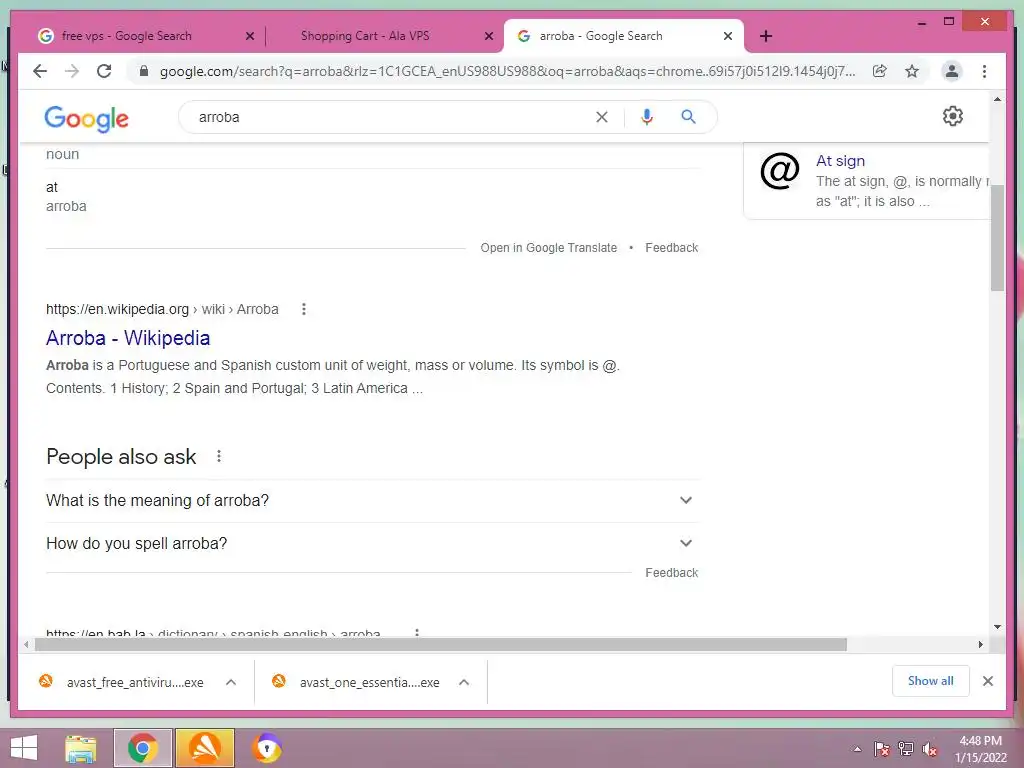The width and height of the screenshot is (1024, 768).
Task: Click the browser forward arrow
Action: click(x=72, y=71)
